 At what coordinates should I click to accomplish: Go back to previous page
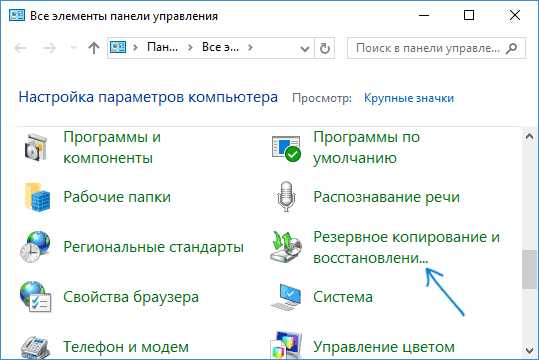(21, 48)
